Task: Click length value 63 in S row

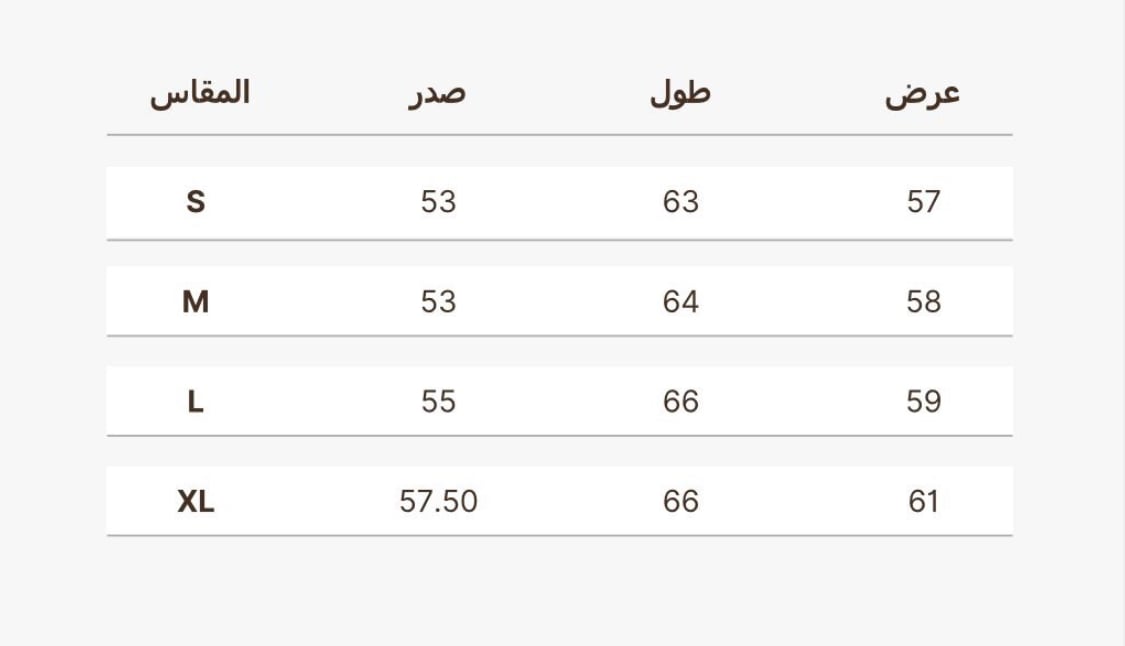Action: pos(681,202)
